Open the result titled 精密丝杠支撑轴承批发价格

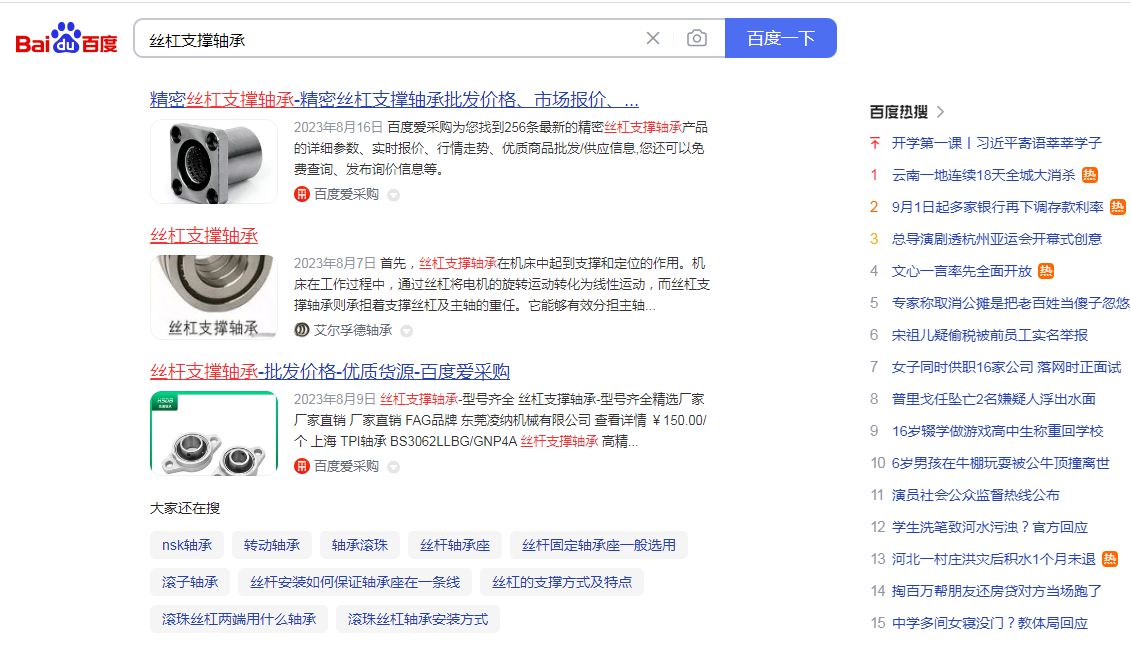pyautogui.click(x=394, y=100)
